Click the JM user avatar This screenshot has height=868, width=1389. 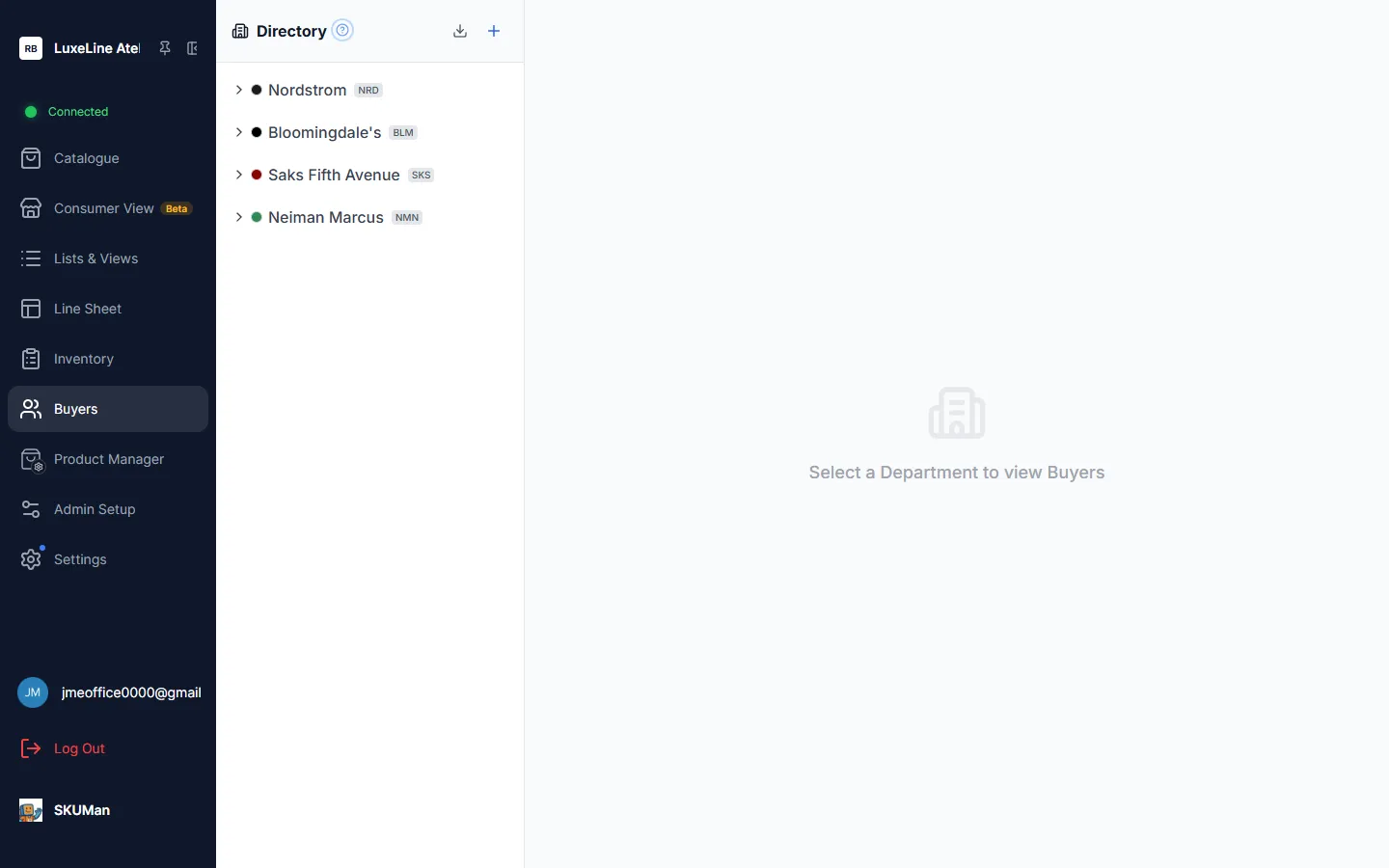click(x=33, y=692)
